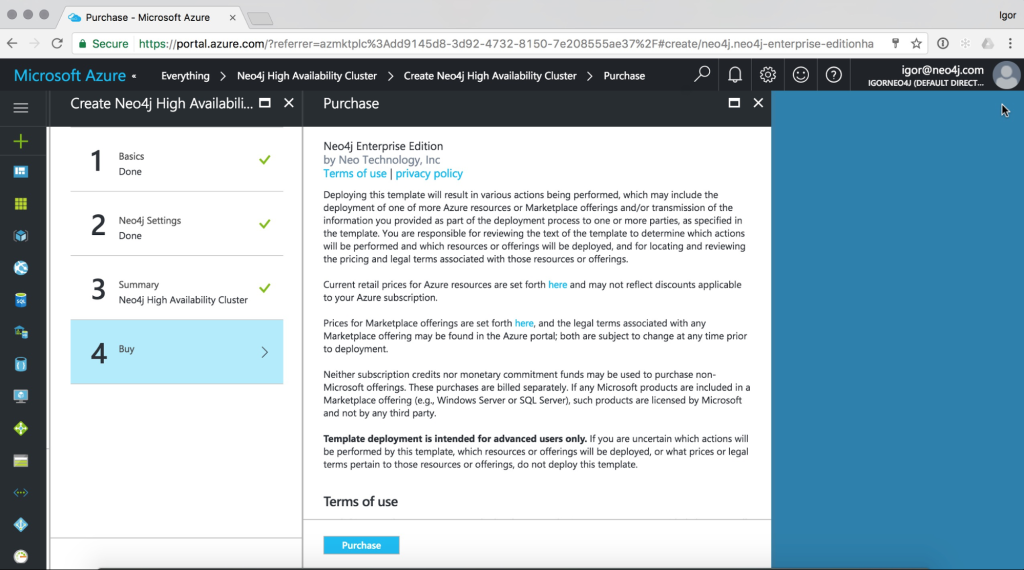The width and height of the screenshot is (1024, 570).
Task: Click the green plus New resource icon
Action: (21, 141)
